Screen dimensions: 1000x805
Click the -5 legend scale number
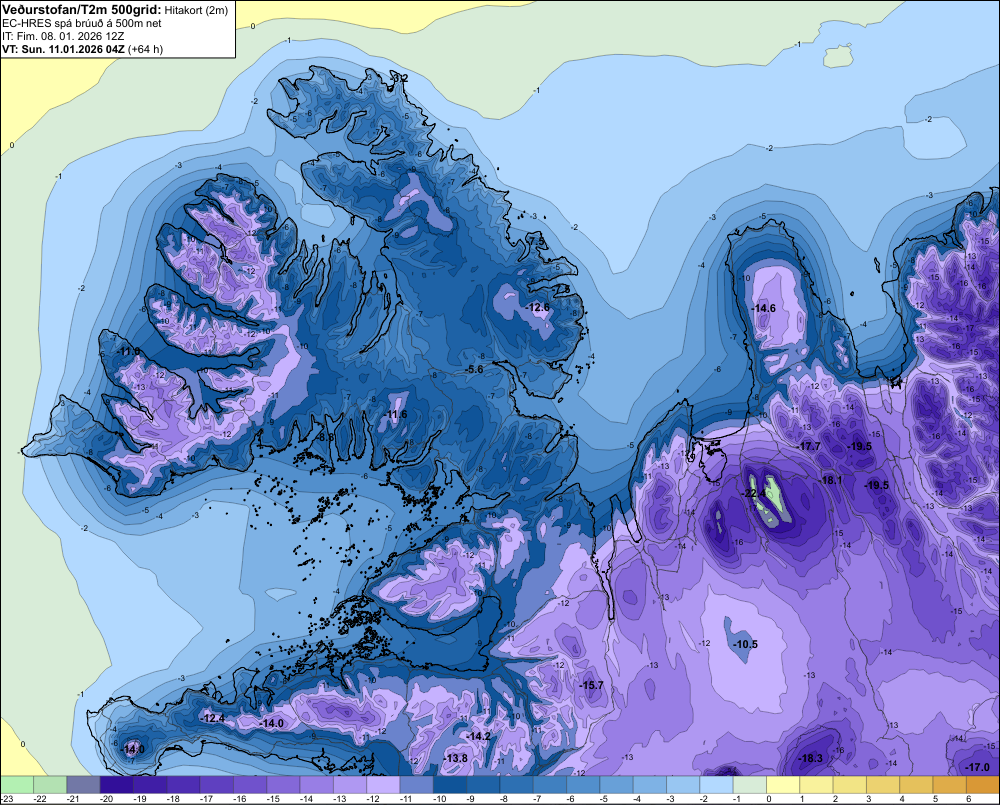pyautogui.click(x=603, y=799)
